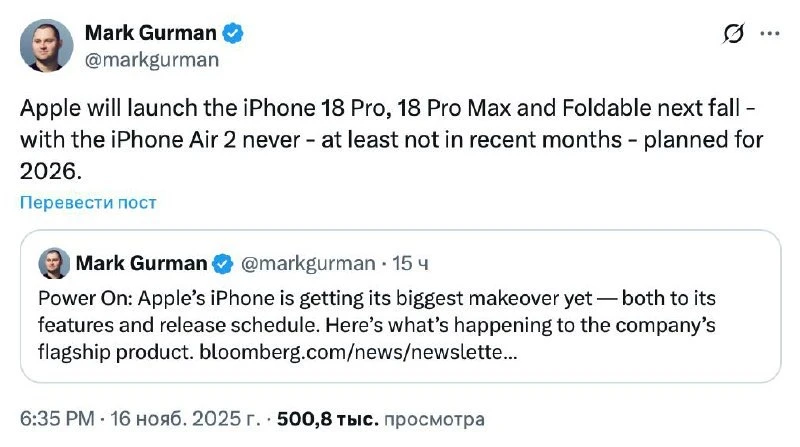Click Mark Gurman's large profile avatar

46,46
